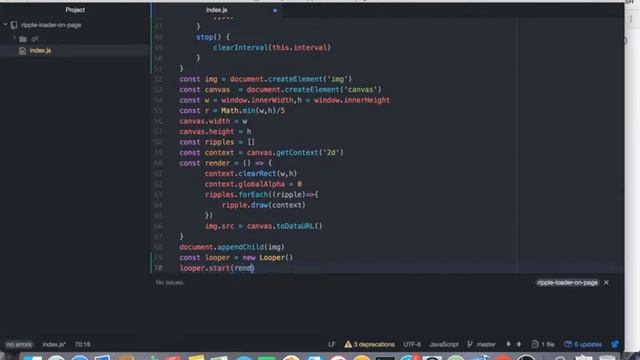Switch to the Project panel tab
Viewport: 640px width, 360px height.
pyautogui.click(x=75, y=10)
